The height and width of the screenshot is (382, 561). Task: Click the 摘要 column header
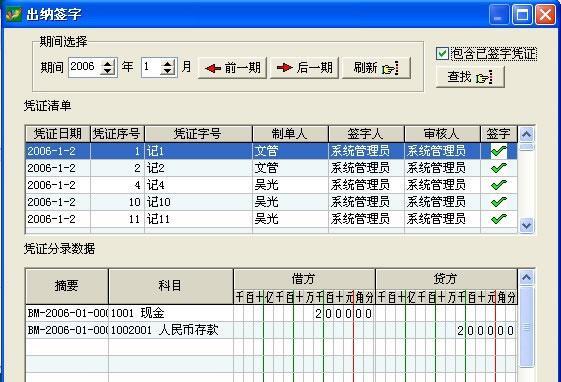tap(67, 286)
